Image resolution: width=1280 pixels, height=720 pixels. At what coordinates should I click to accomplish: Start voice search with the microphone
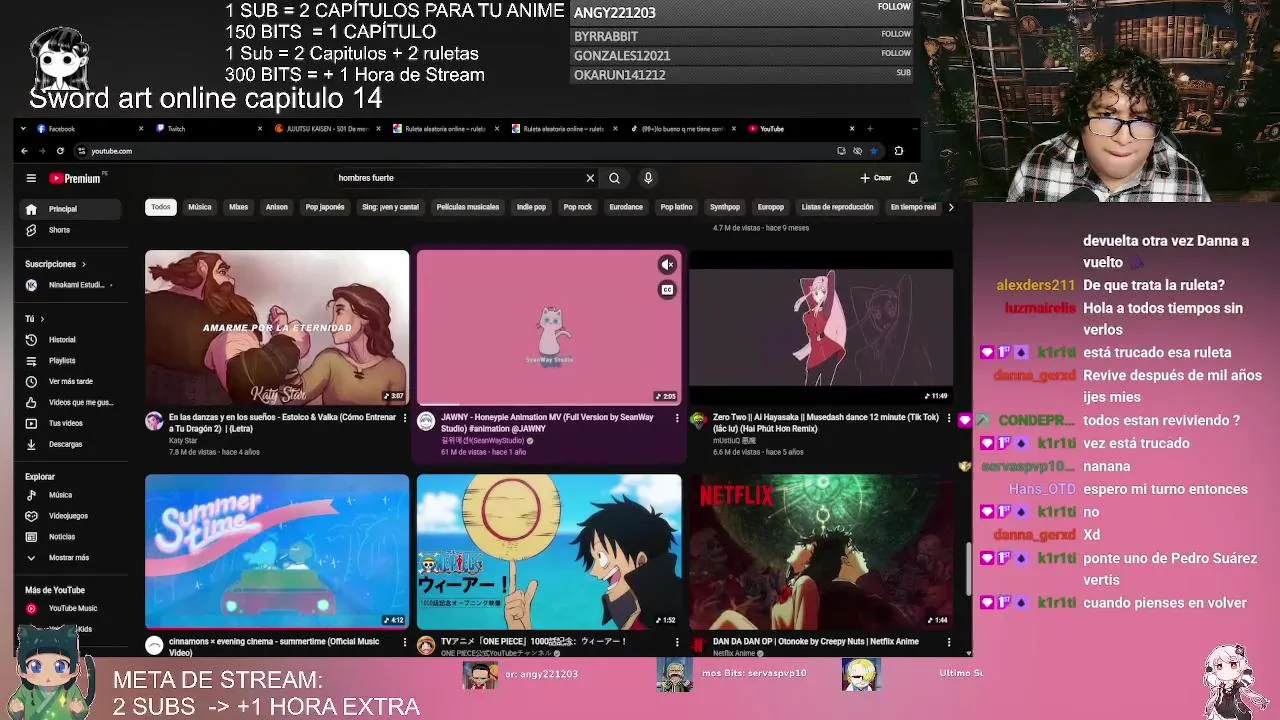tap(648, 178)
